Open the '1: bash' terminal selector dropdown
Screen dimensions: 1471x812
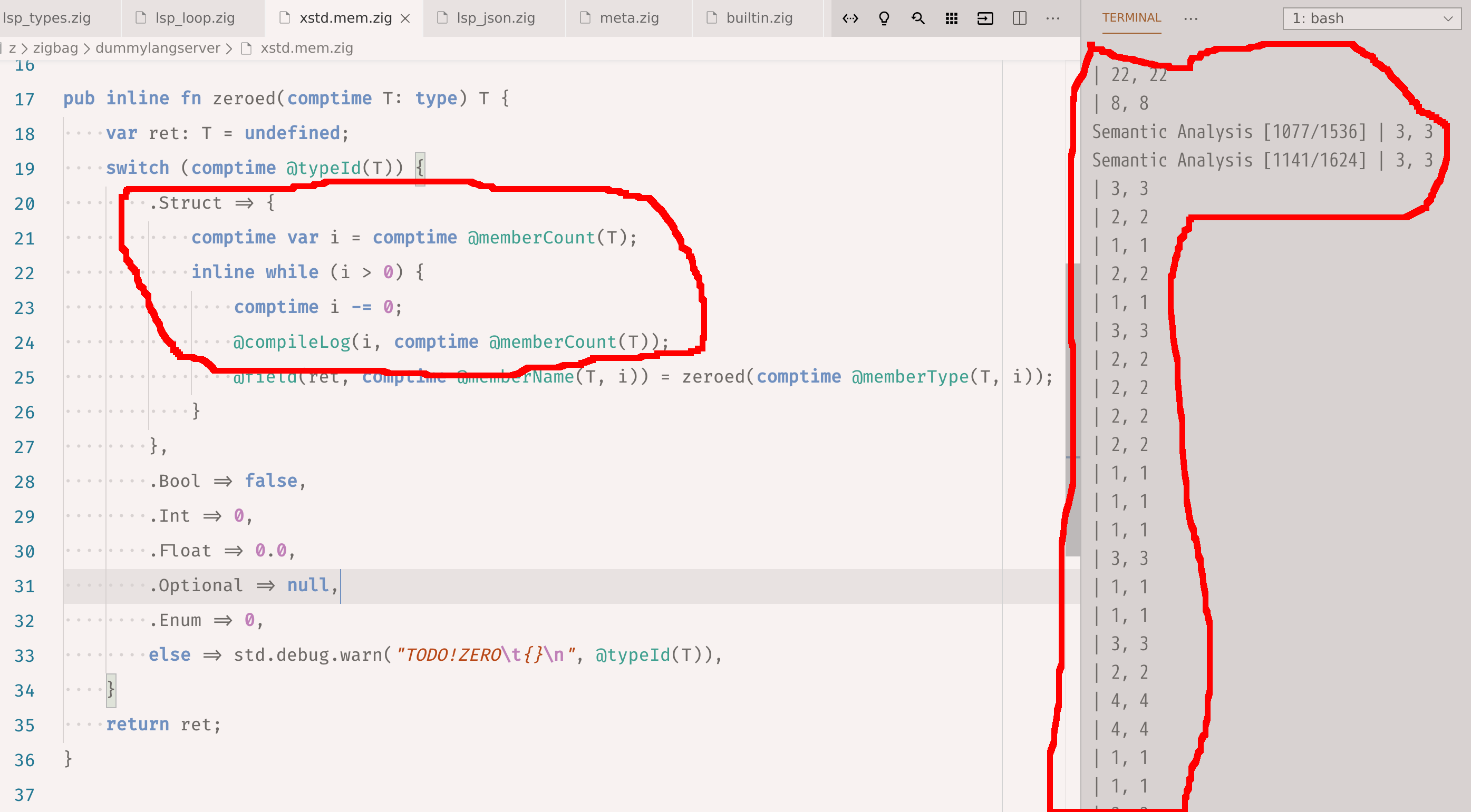[x=1372, y=18]
